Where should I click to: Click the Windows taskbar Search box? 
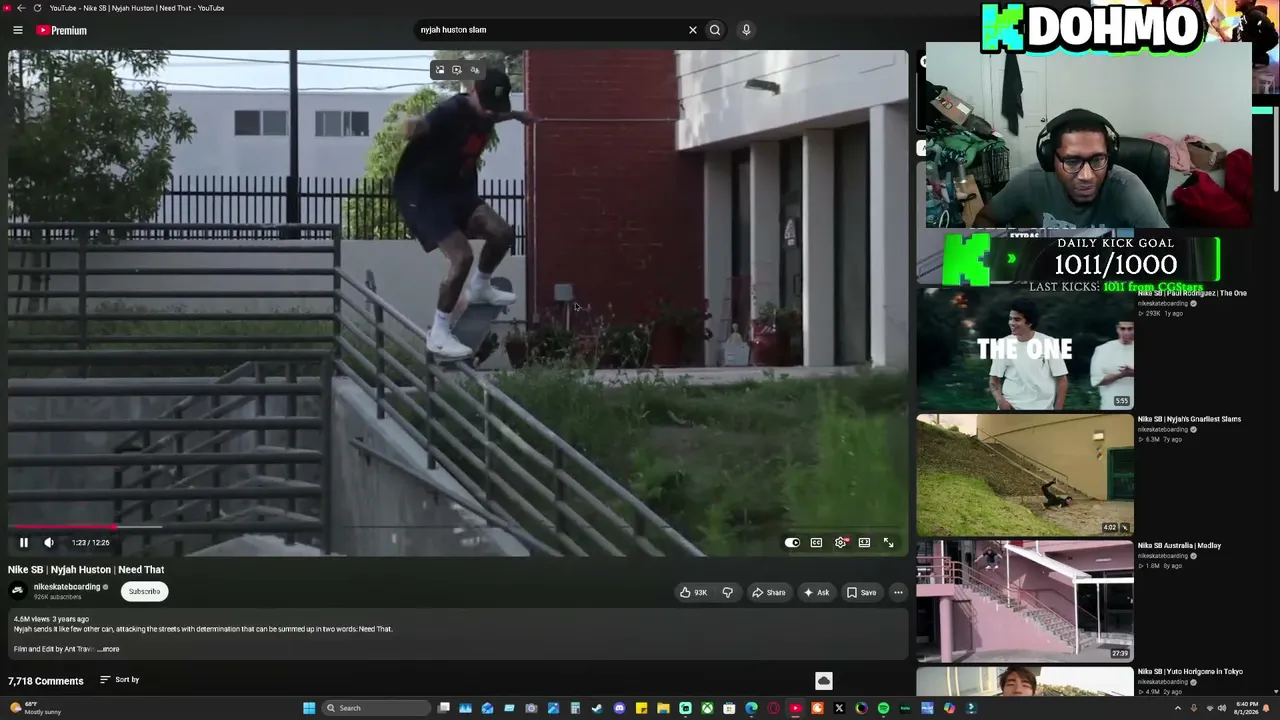point(377,708)
